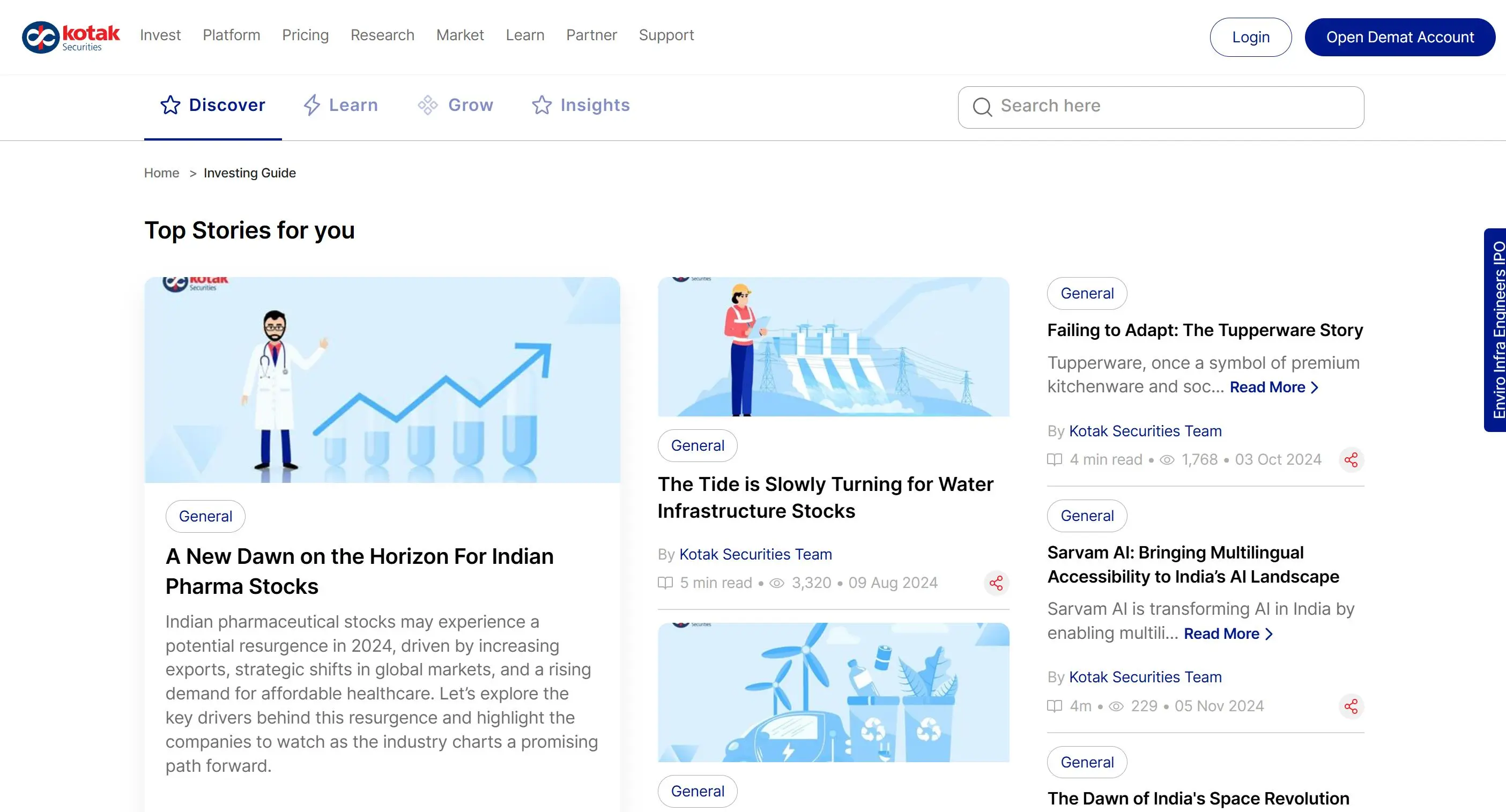The width and height of the screenshot is (1506, 812).
Task: Open the Research menu
Action: coord(382,35)
